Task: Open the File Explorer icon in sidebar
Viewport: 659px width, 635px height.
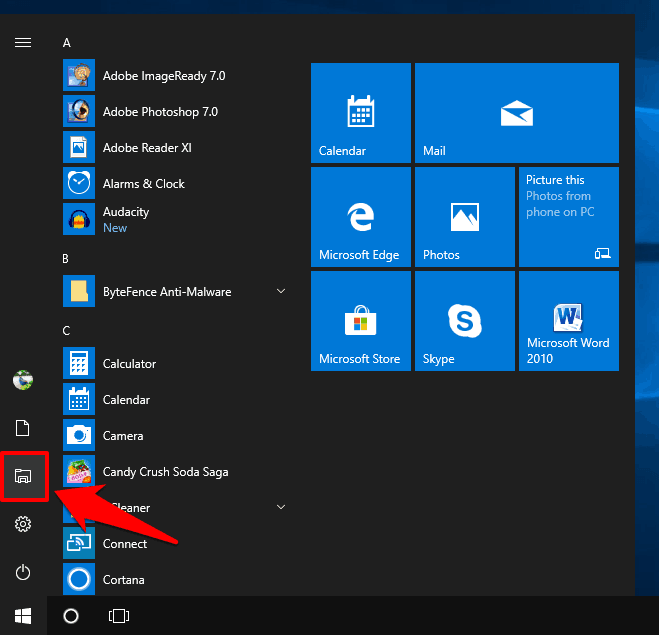Action: coord(23,476)
